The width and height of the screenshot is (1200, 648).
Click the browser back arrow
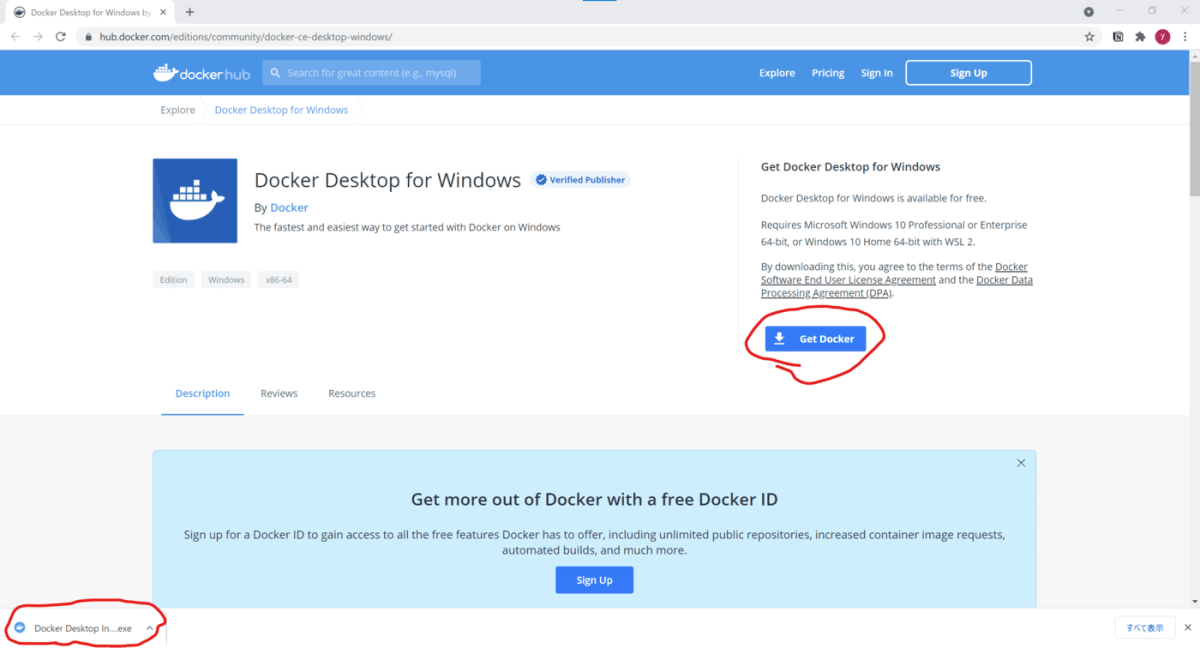(15, 36)
